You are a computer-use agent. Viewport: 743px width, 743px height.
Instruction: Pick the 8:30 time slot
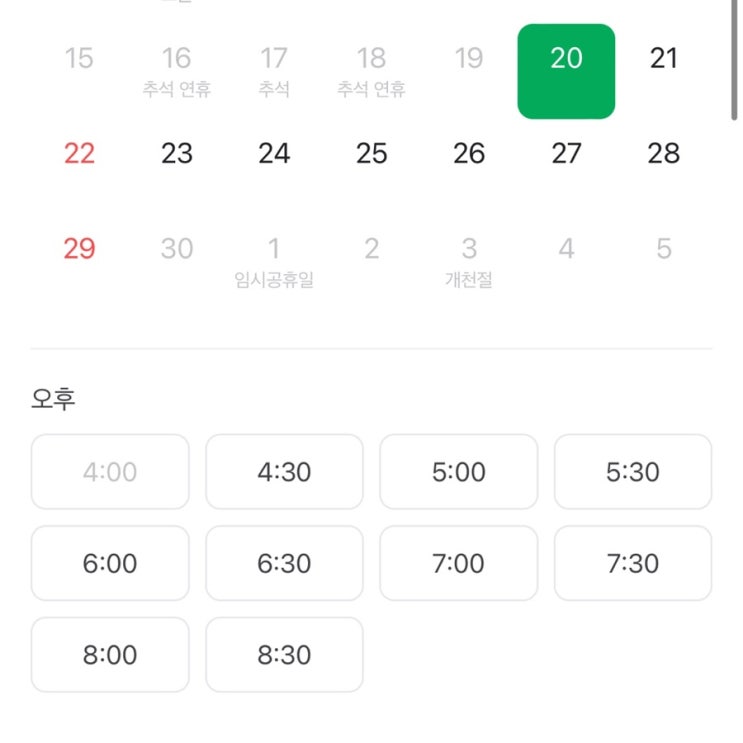284,655
